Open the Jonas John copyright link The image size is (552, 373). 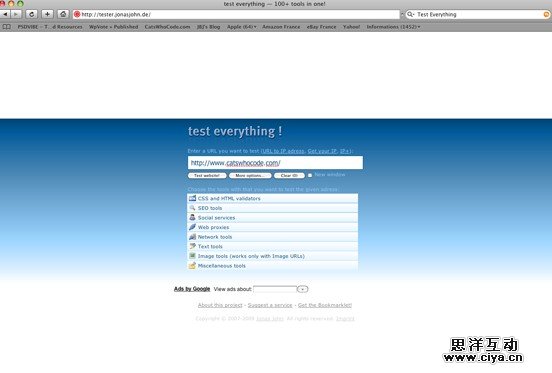click(270, 318)
